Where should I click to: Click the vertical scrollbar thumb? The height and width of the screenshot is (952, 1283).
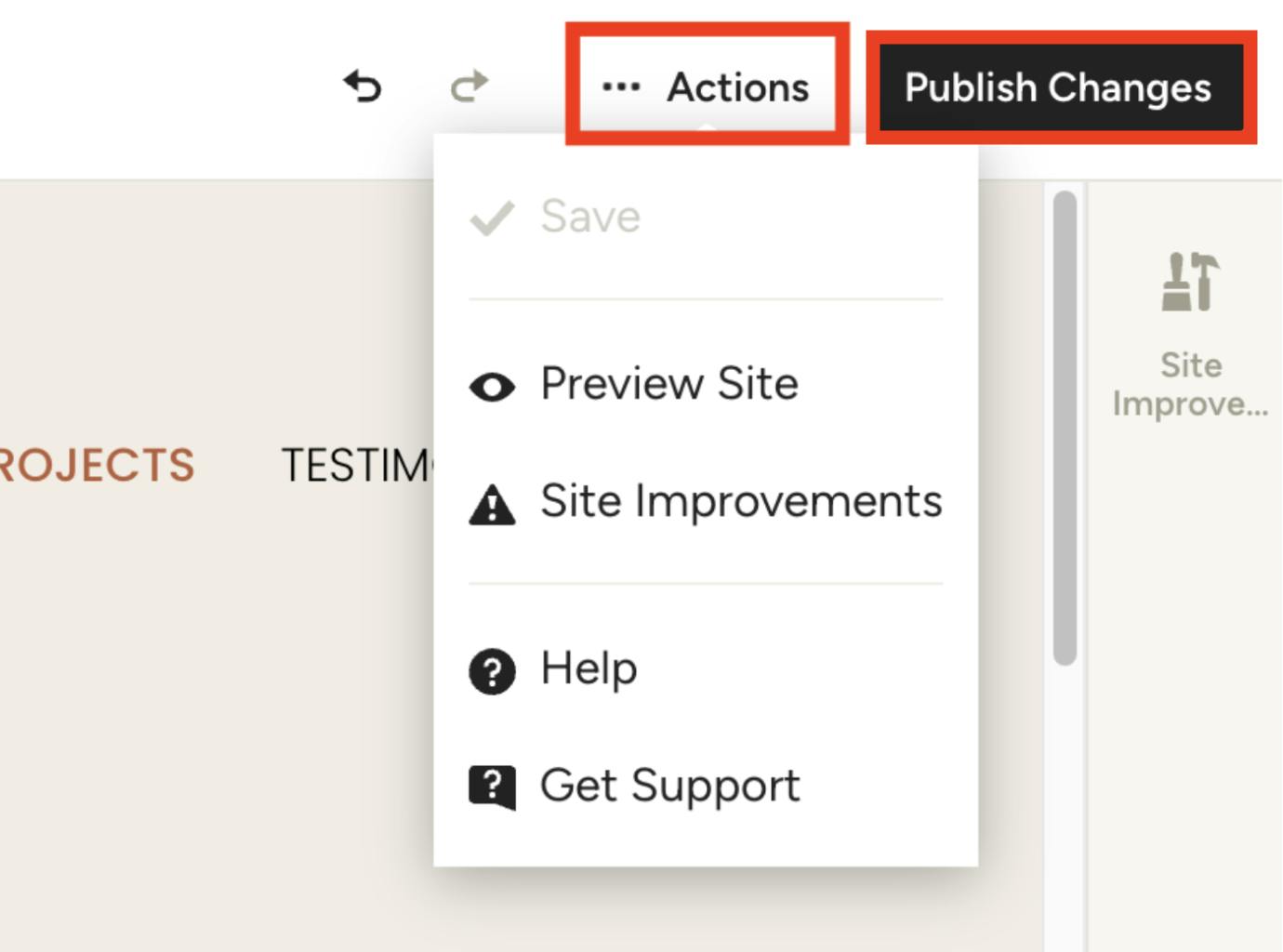(1065, 428)
